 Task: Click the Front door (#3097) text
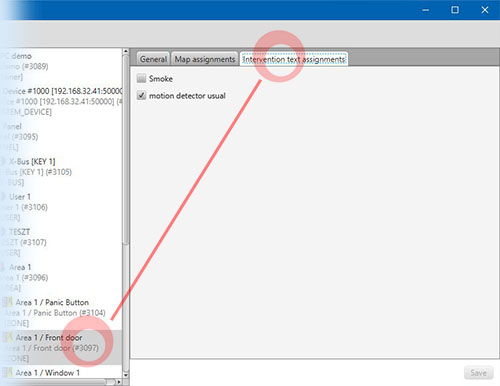53,348
